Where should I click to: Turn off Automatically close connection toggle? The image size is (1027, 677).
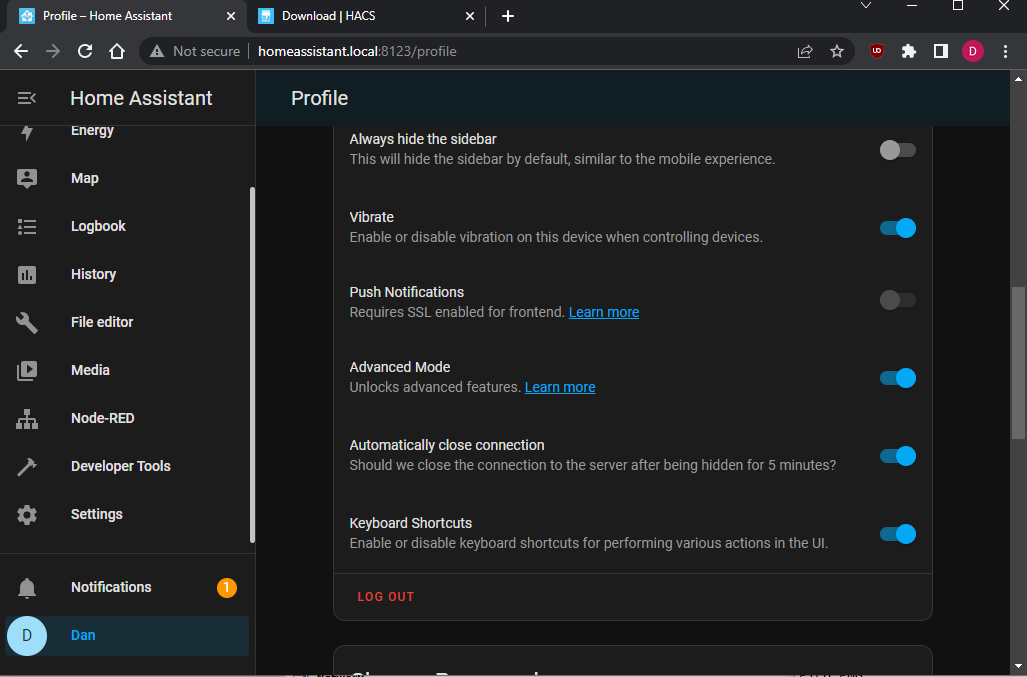[897, 456]
